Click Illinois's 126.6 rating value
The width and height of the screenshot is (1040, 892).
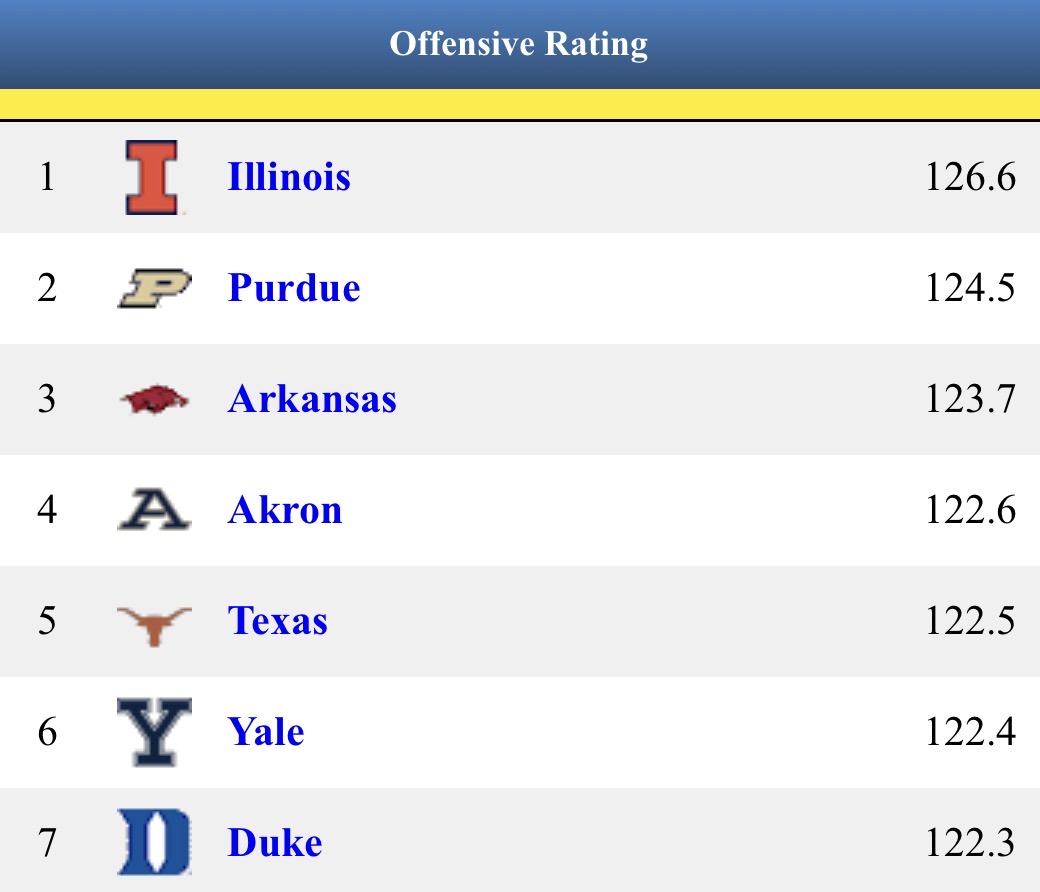(x=969, y=178)
